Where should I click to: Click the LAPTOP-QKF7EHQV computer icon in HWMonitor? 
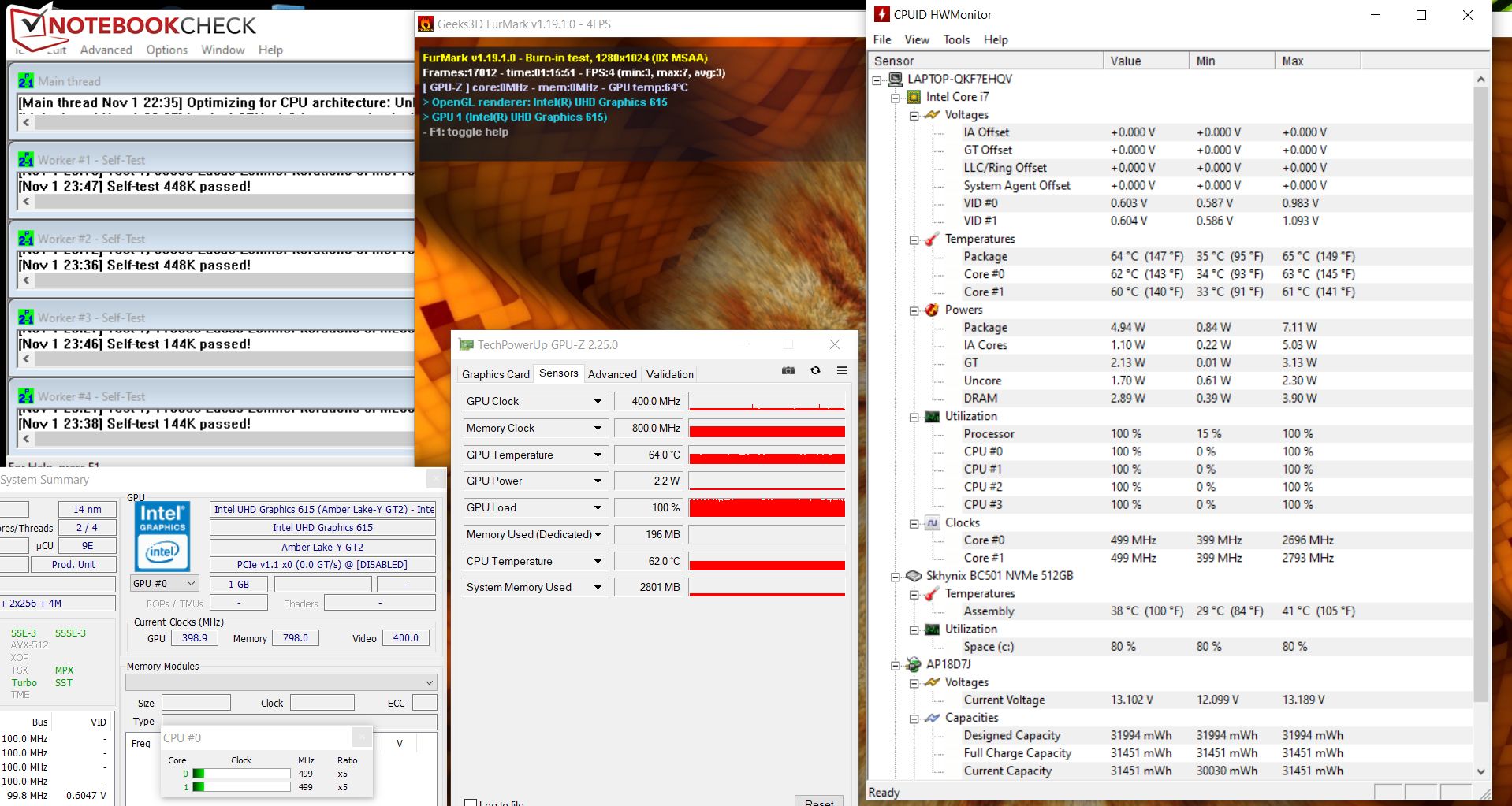click(895, 79)
